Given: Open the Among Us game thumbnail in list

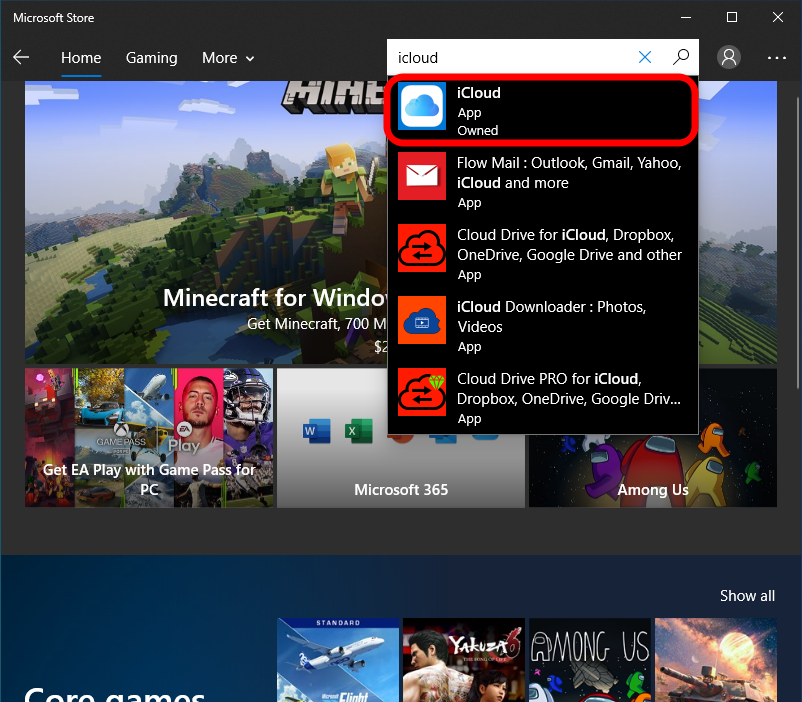Looking at the screenshot, I should (590, 660).
